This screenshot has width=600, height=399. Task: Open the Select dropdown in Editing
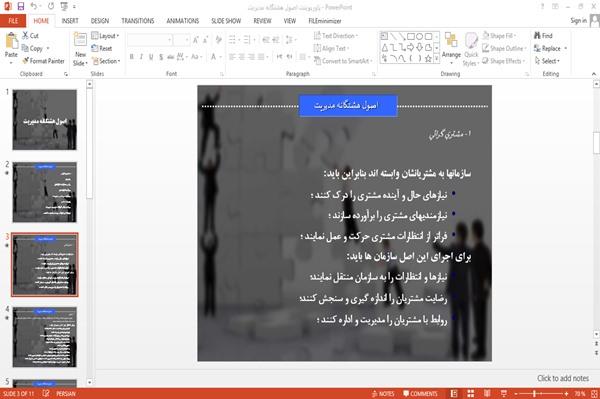coord(547,61)
